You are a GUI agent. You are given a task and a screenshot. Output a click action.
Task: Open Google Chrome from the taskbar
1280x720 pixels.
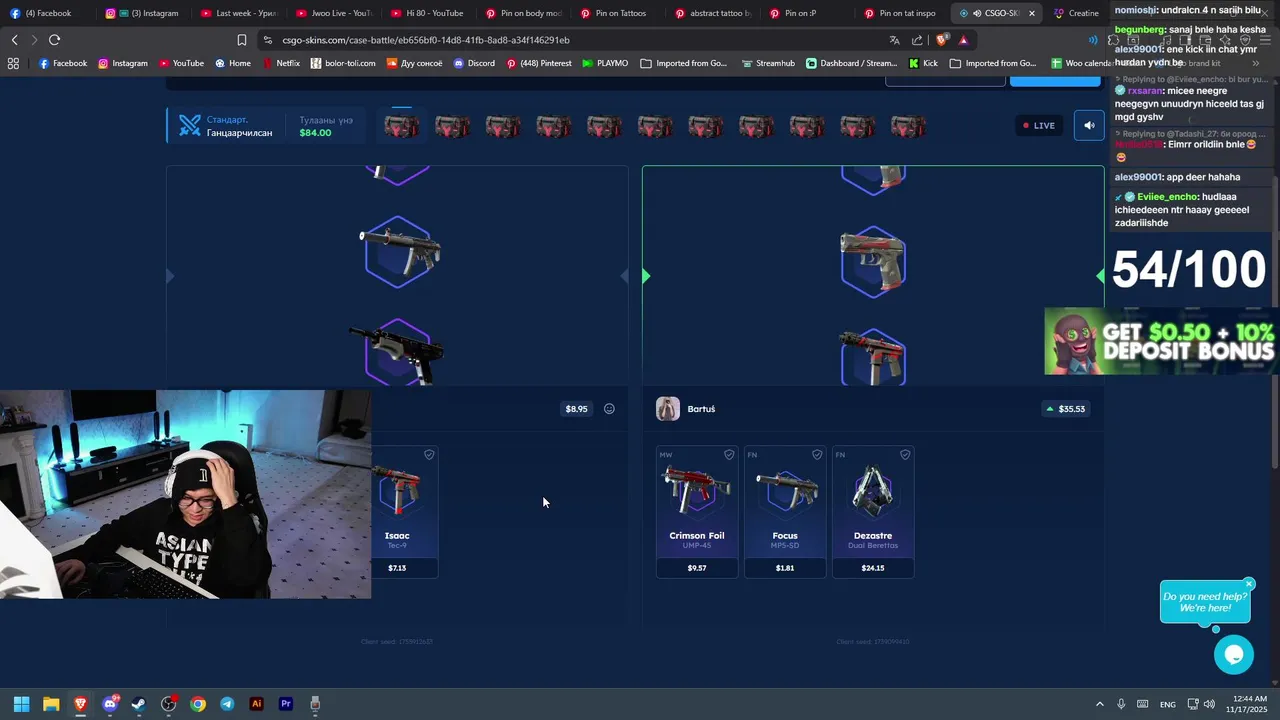(198, 704)
